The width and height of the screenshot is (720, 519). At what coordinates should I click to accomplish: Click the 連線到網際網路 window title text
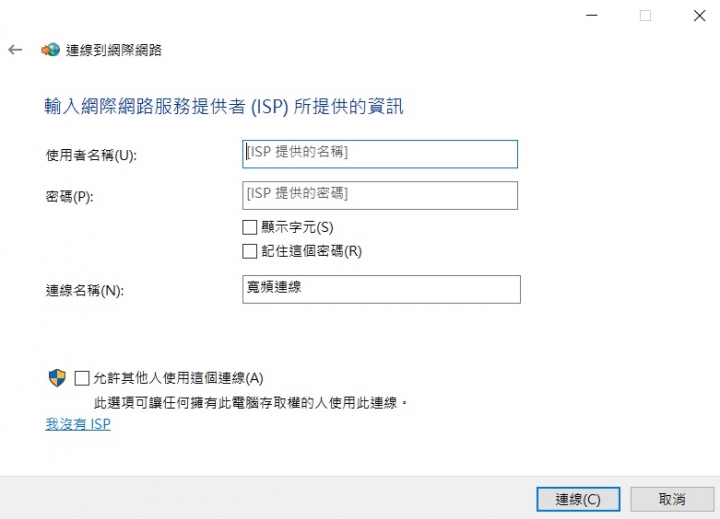click(x=114, y=50)
